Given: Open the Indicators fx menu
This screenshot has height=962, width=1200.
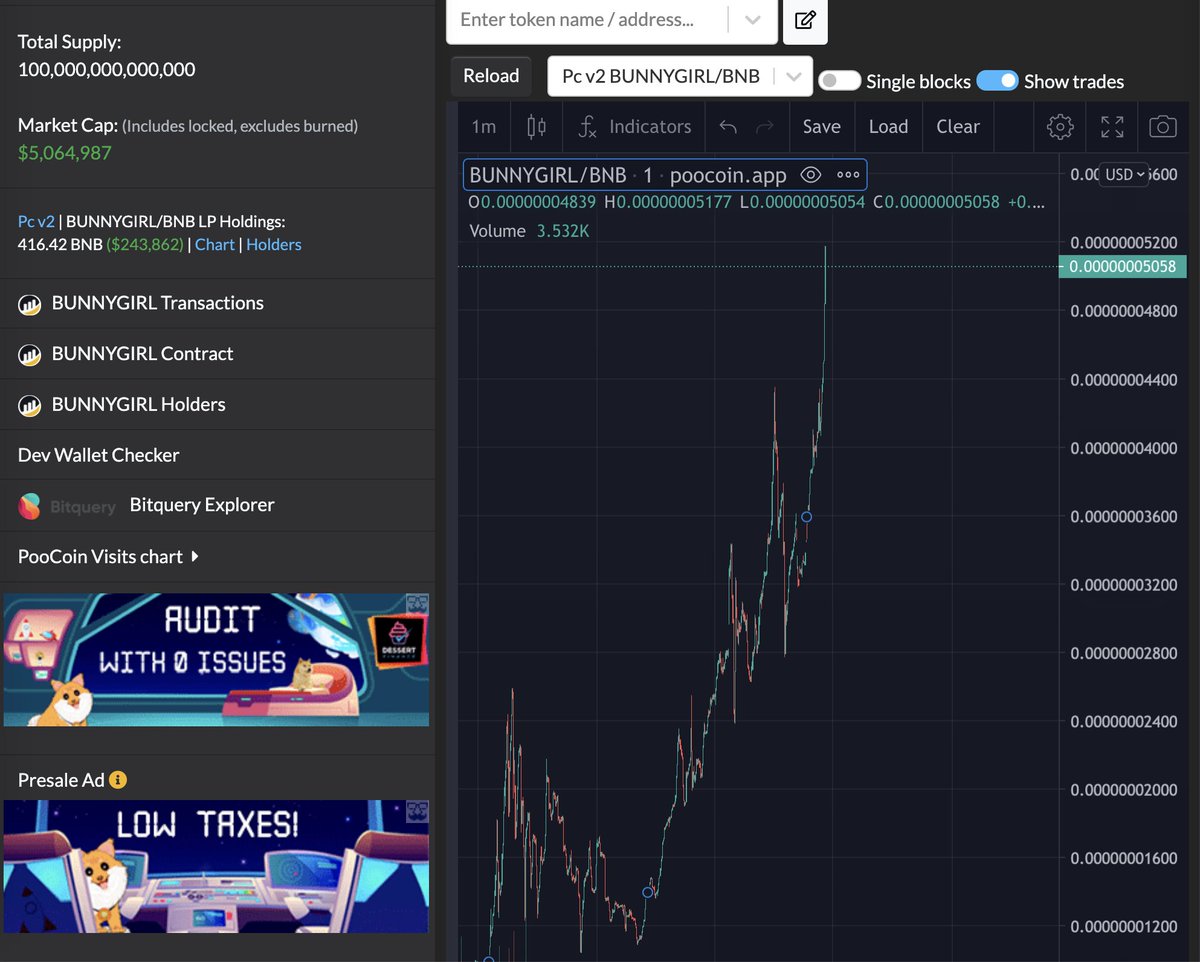Looking at the screenshot, I should pyautogui.click(x=635, y=127).
